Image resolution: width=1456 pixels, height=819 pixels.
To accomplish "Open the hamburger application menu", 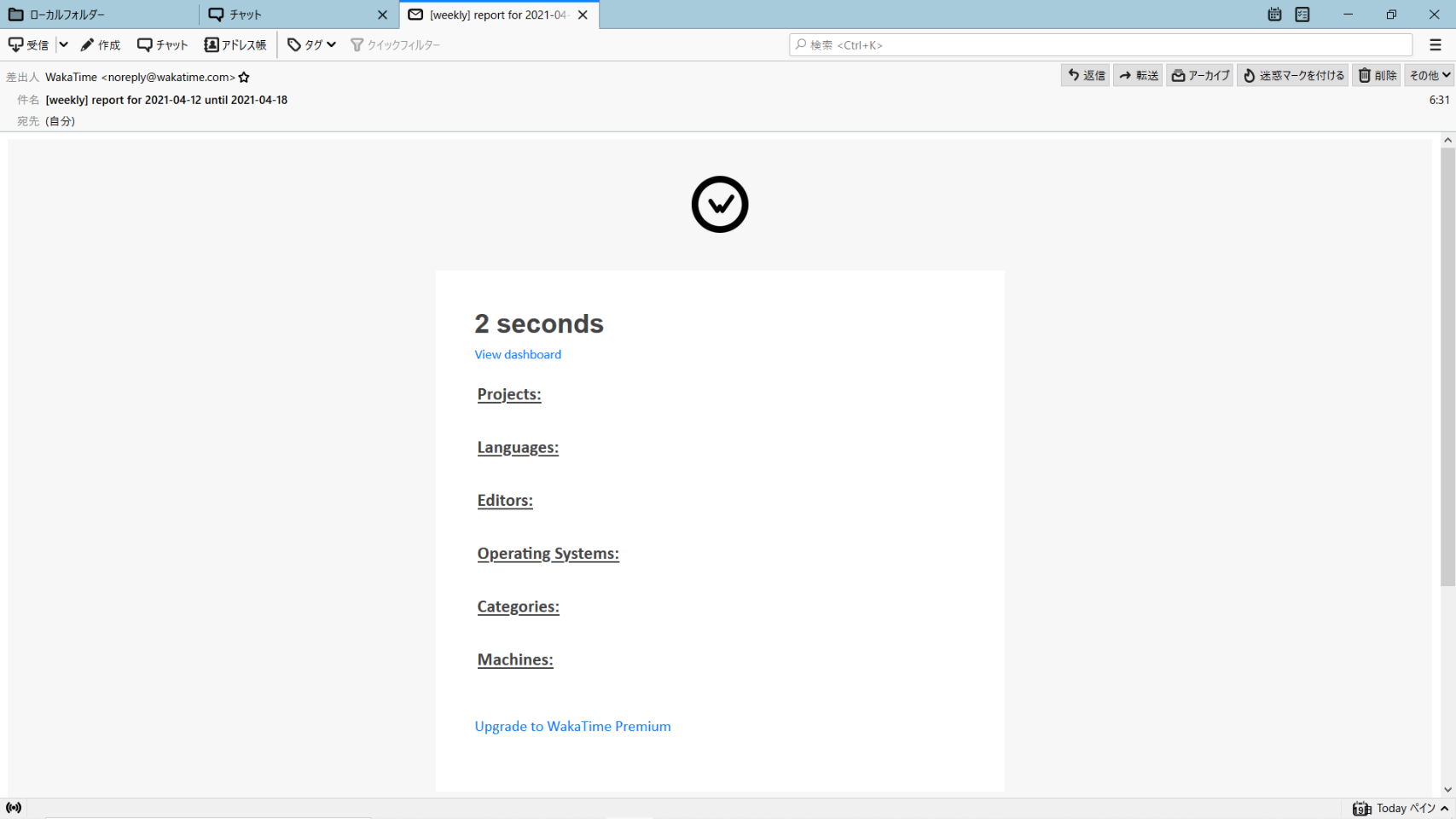I will 1436,45.
